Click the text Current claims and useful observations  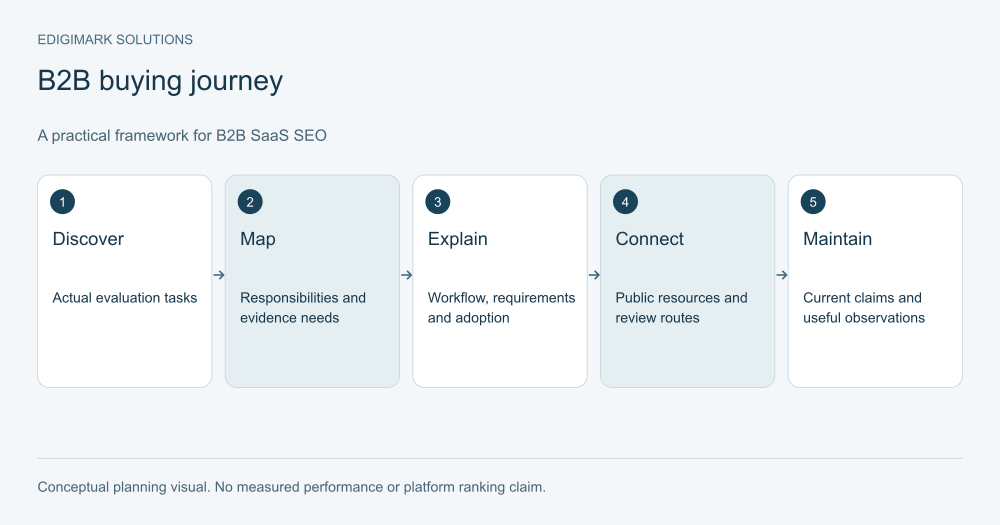pyautogui.click(x=864, y=307)
